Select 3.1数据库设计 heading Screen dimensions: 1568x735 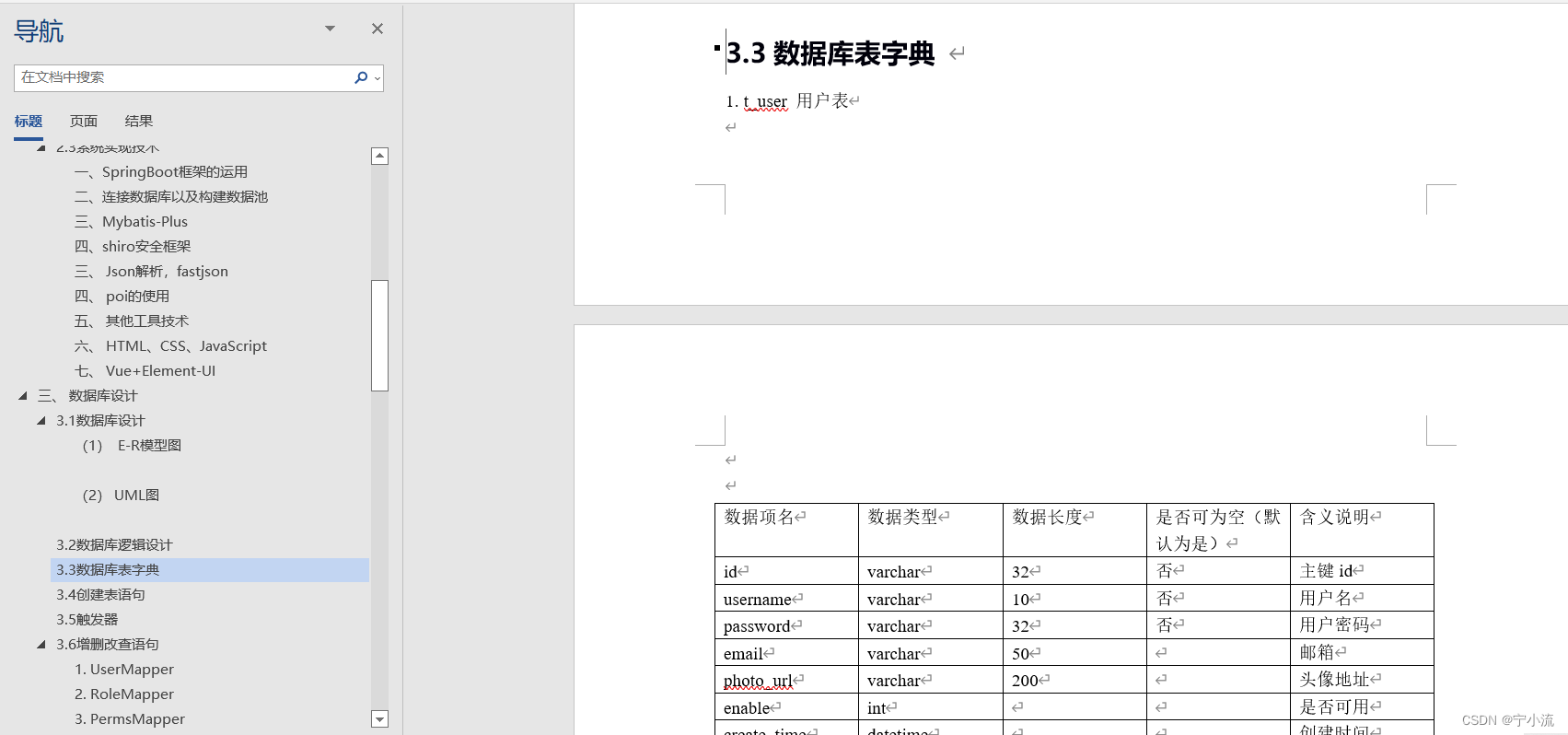pyautogui.click(x=100, y=420)
